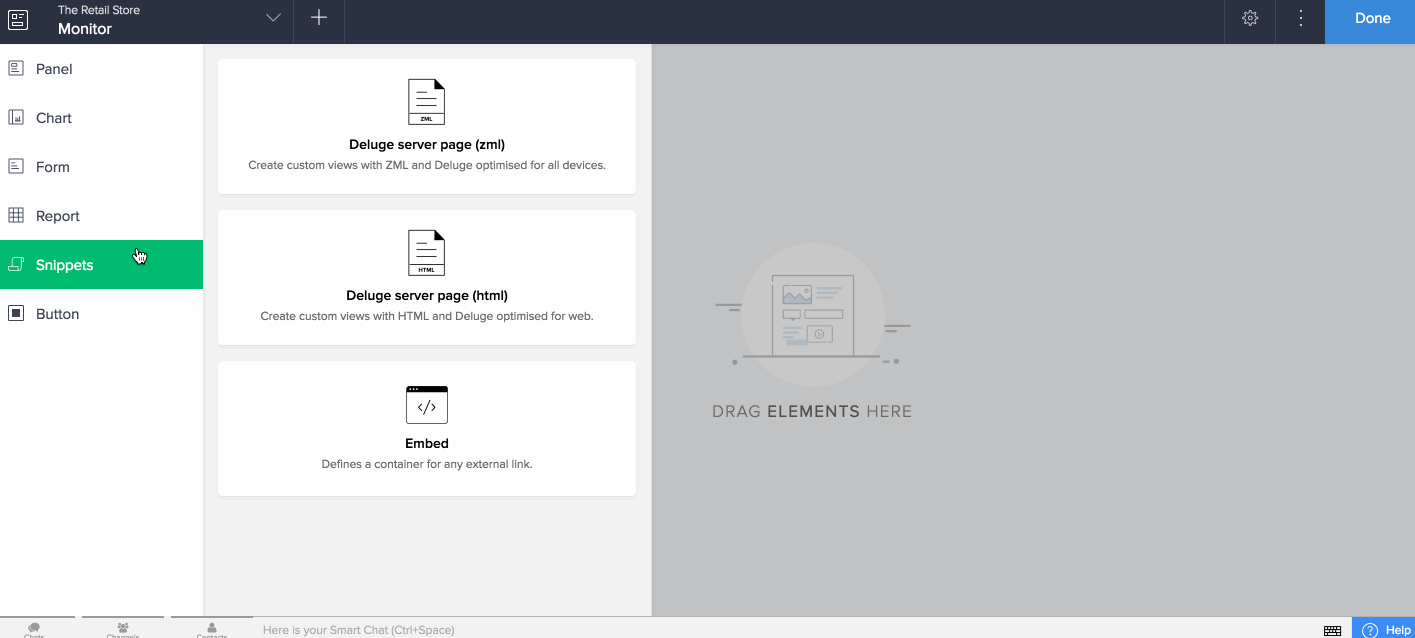Open the three-dot more options menu
The image size is (1415, 638).
pyautogui.click(x=1301, y=18)
